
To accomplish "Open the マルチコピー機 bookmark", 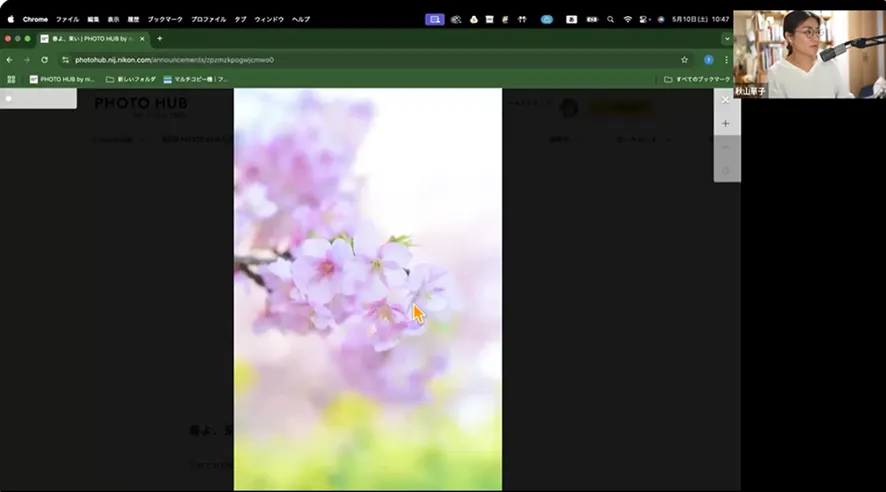I will (196, 79).
